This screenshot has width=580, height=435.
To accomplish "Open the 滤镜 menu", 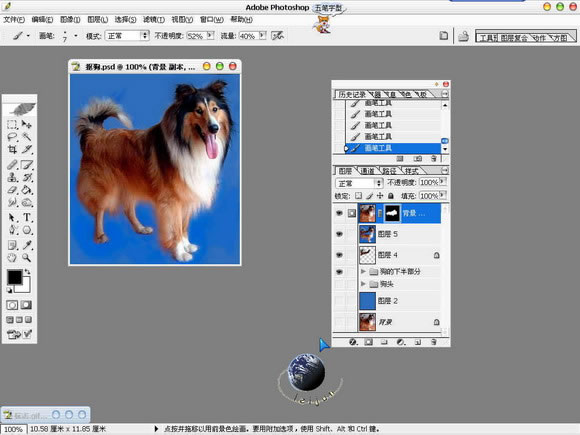I will pos(154,20).
